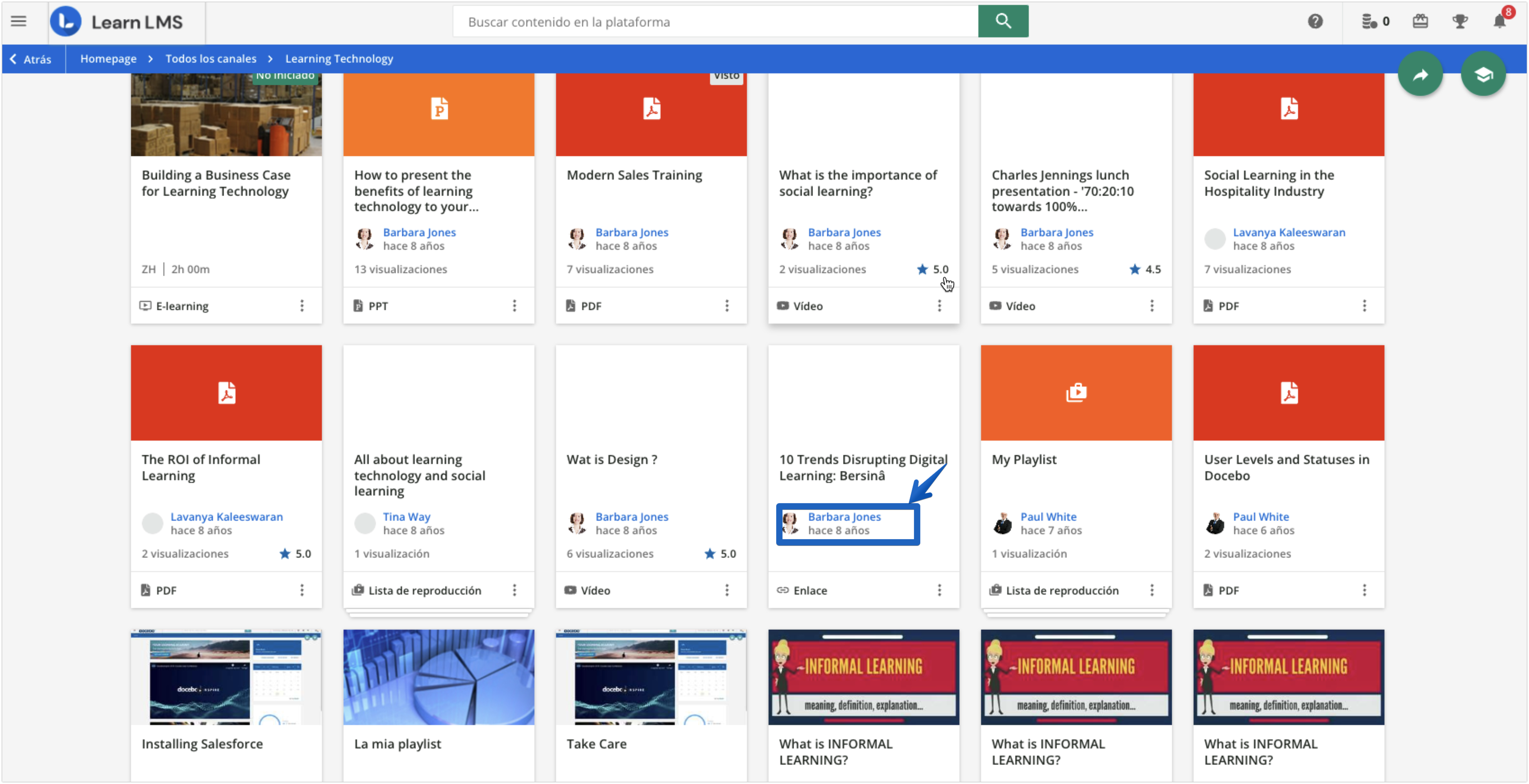Open options for 10 Trends Disrupting card
Screen dimensions: 1529x784
coord(940,590)
